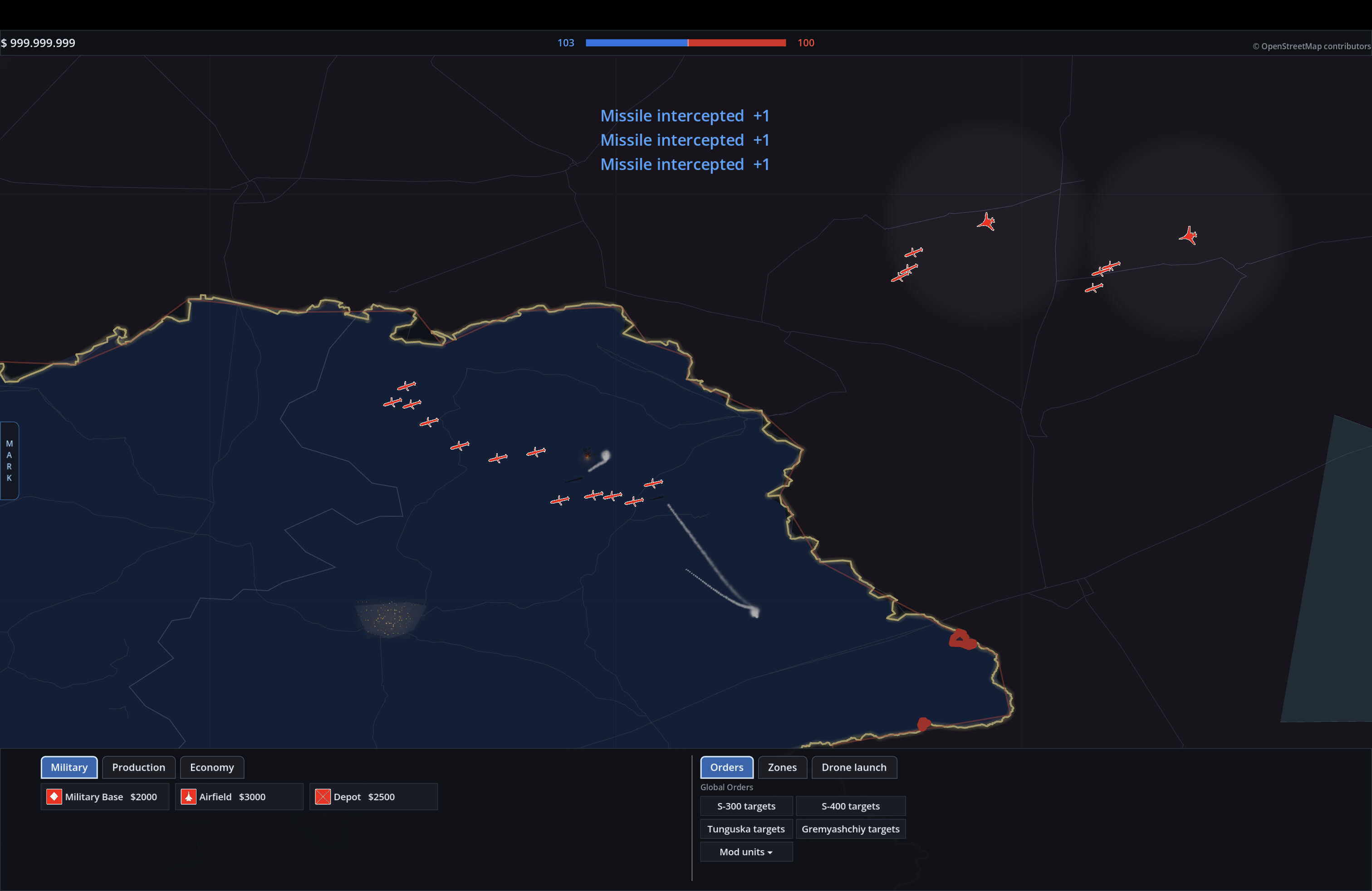This screenshot has width=1372, height=891.
Task: Select the Military tab
Action: tap(69, 767)
